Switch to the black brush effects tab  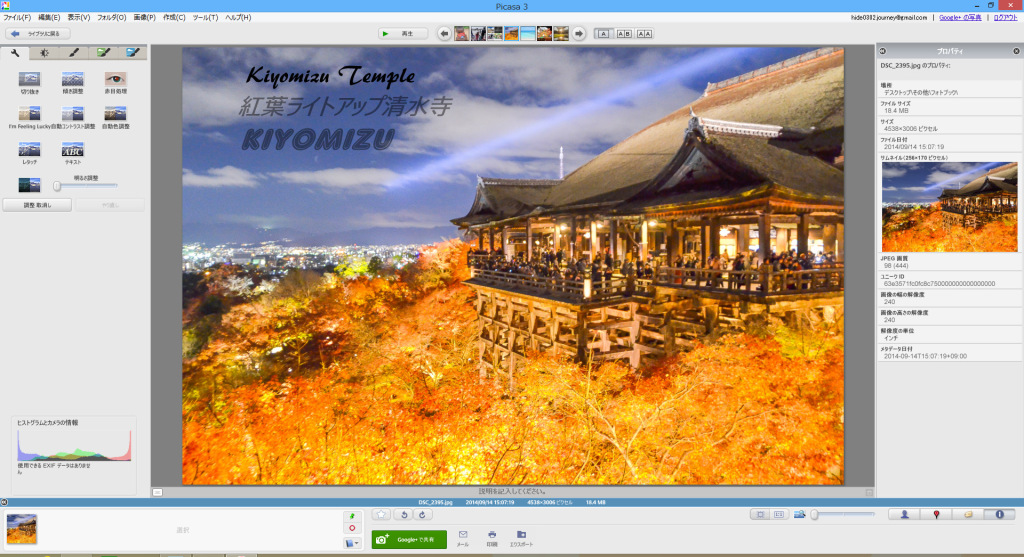tap(74, 53)
